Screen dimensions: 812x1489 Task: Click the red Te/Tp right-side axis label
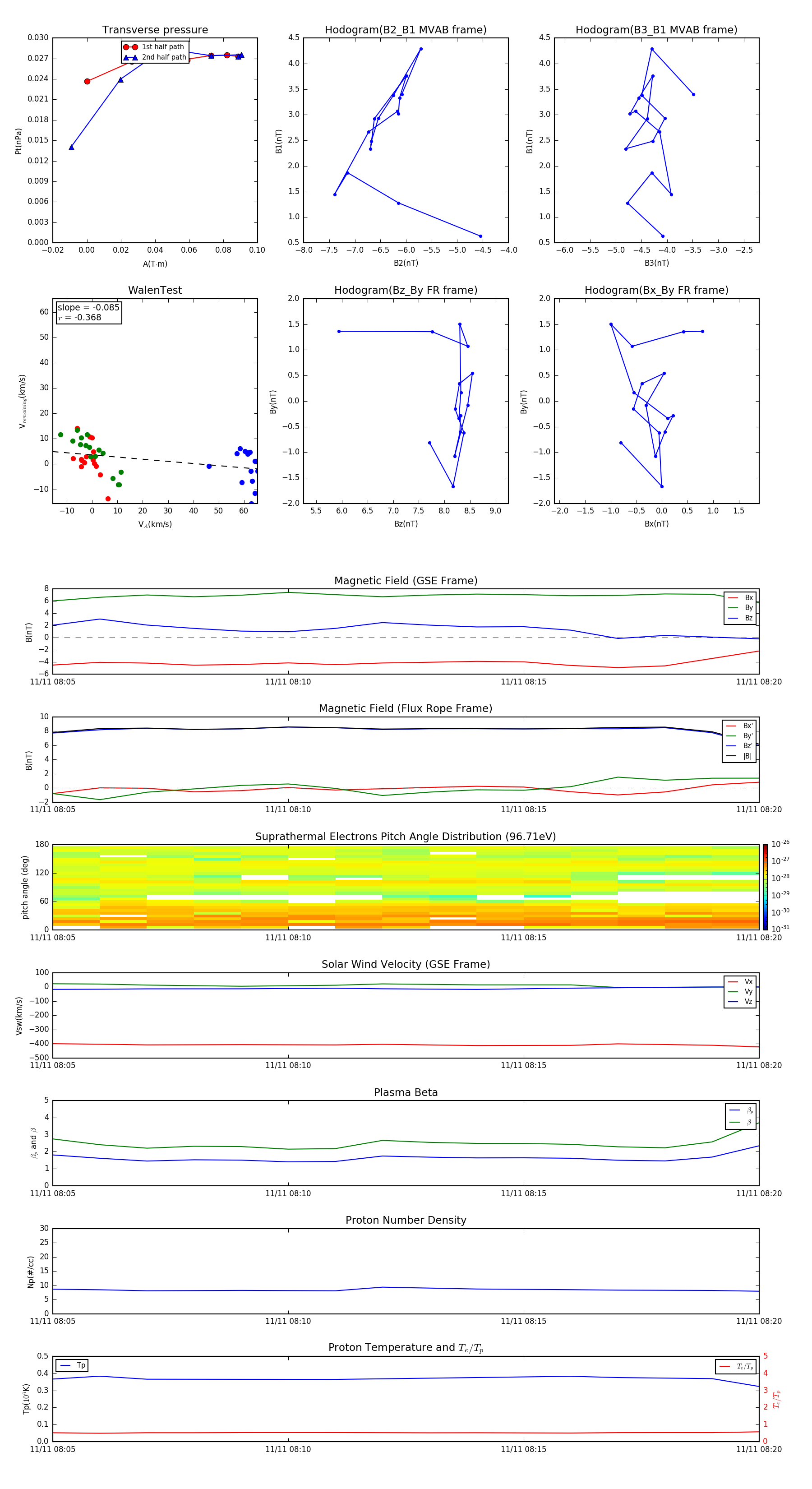(x=777, y=1399)
